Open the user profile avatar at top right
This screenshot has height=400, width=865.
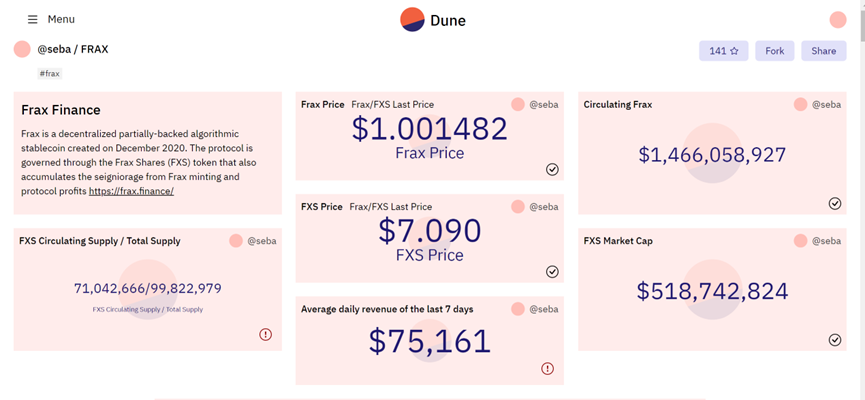point(838,20)
